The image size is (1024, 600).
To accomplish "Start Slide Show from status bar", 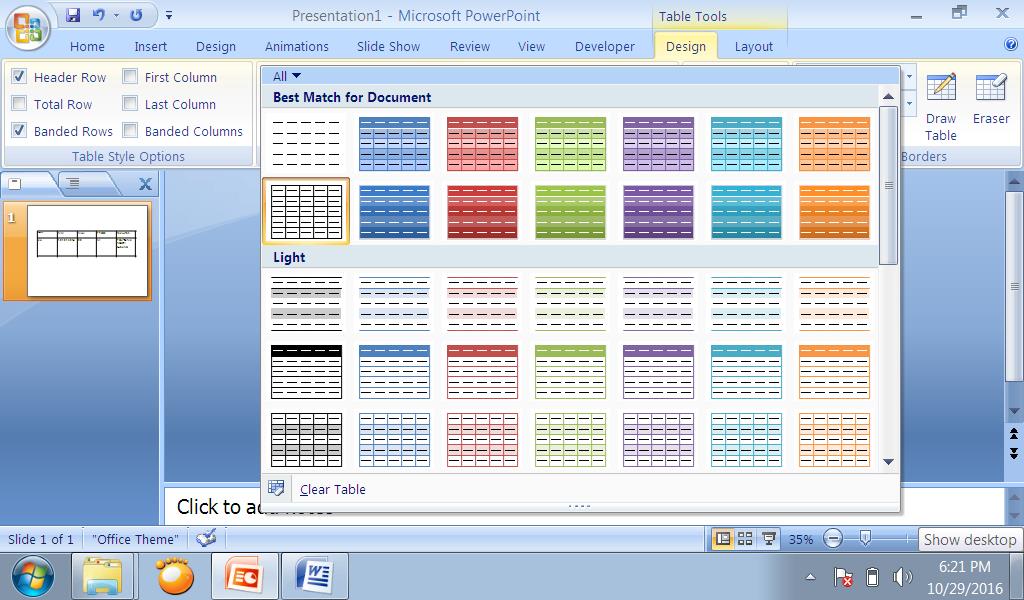I will (769, 539).
